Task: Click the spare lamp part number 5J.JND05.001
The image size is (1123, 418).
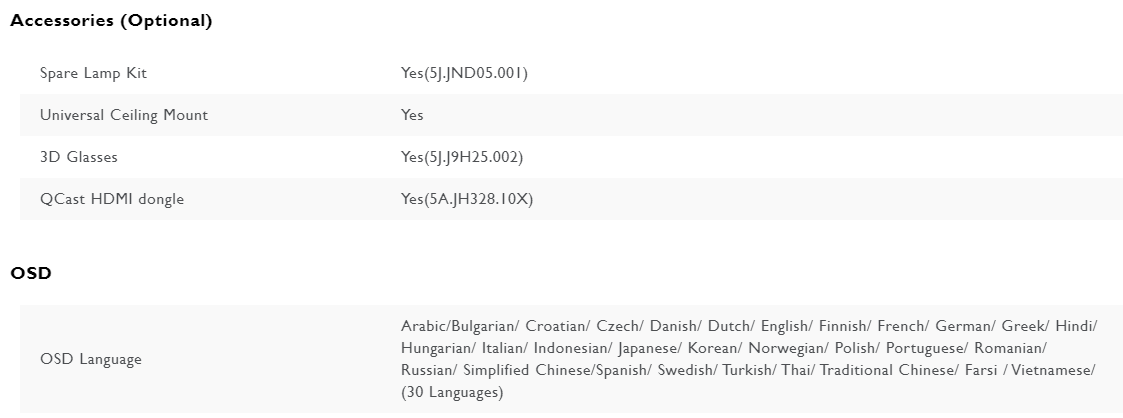Action: pos(475,73)
